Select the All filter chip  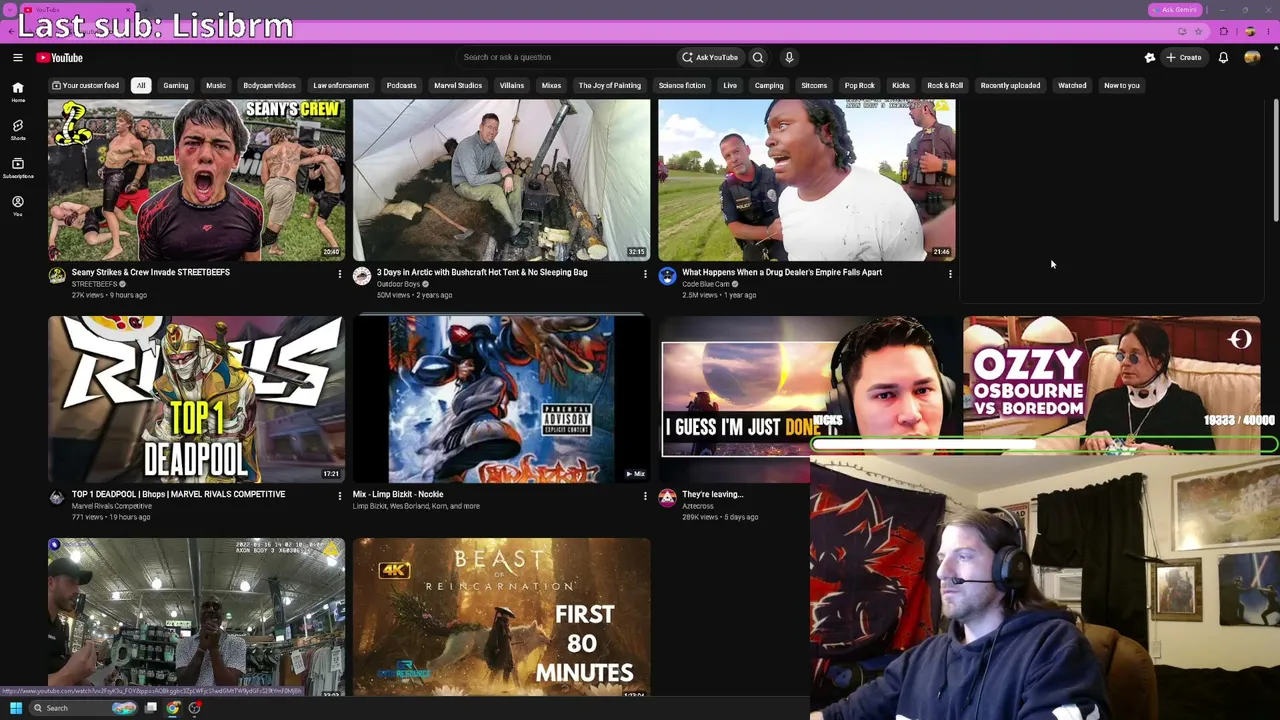click(141, 86)
